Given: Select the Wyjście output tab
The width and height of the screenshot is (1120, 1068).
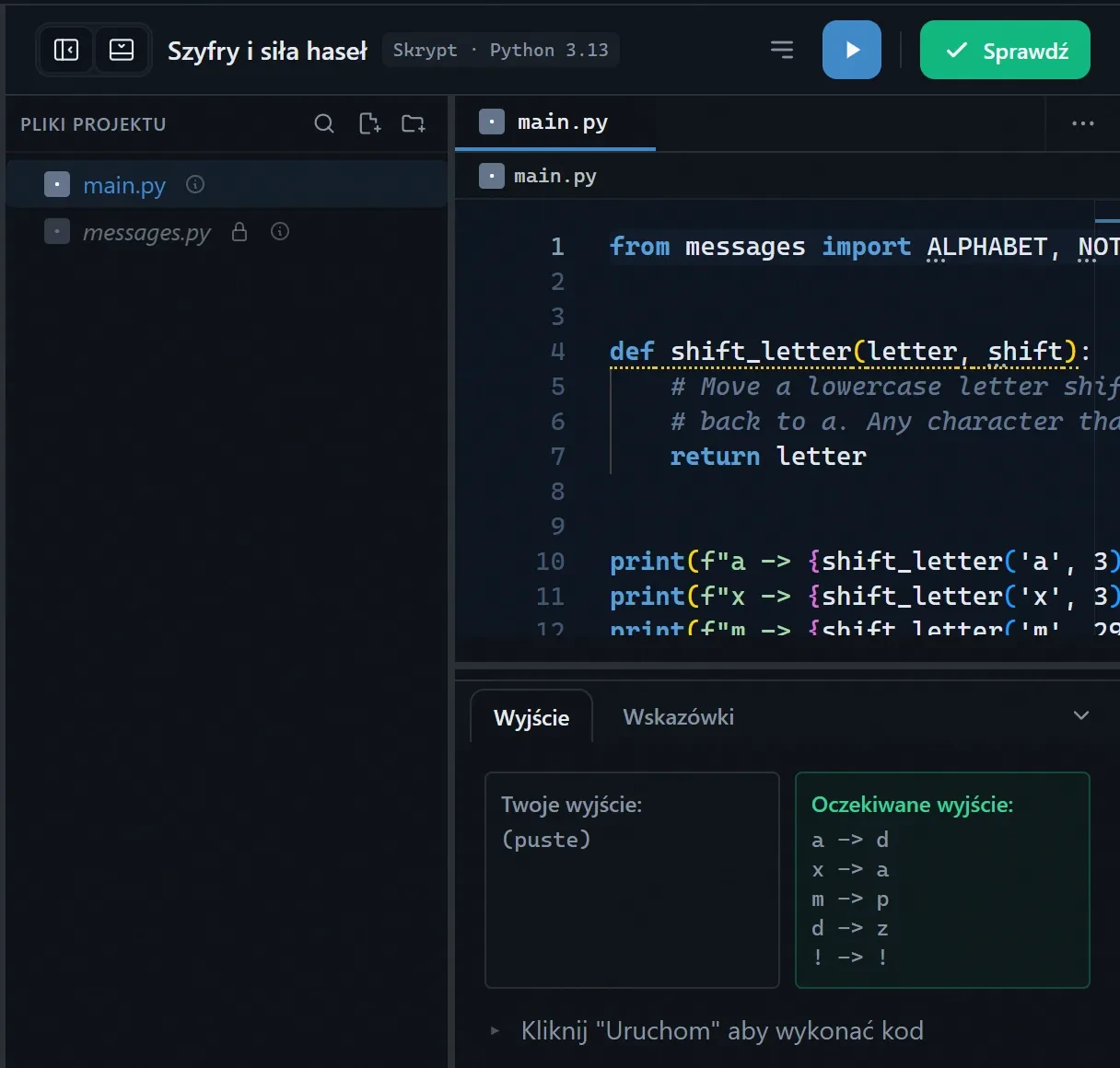Looking at the screenshot, I should tap(531, 717).
